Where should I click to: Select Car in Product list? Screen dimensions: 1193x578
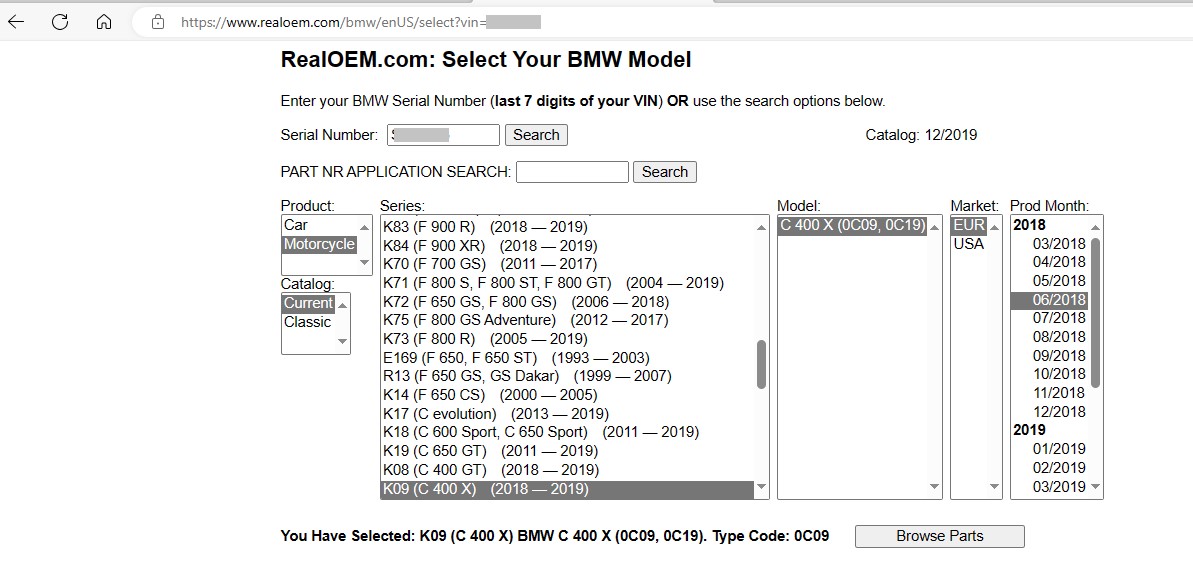[296, 225]
